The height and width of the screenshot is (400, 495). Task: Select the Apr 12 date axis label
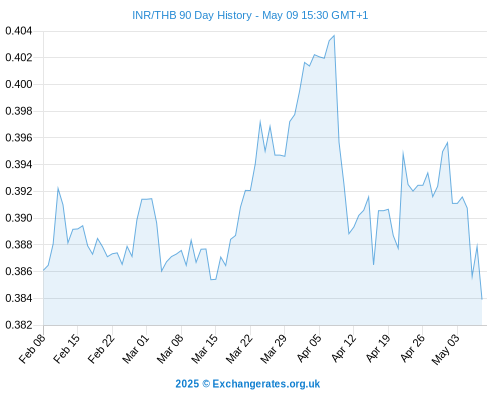click(343, 349)
